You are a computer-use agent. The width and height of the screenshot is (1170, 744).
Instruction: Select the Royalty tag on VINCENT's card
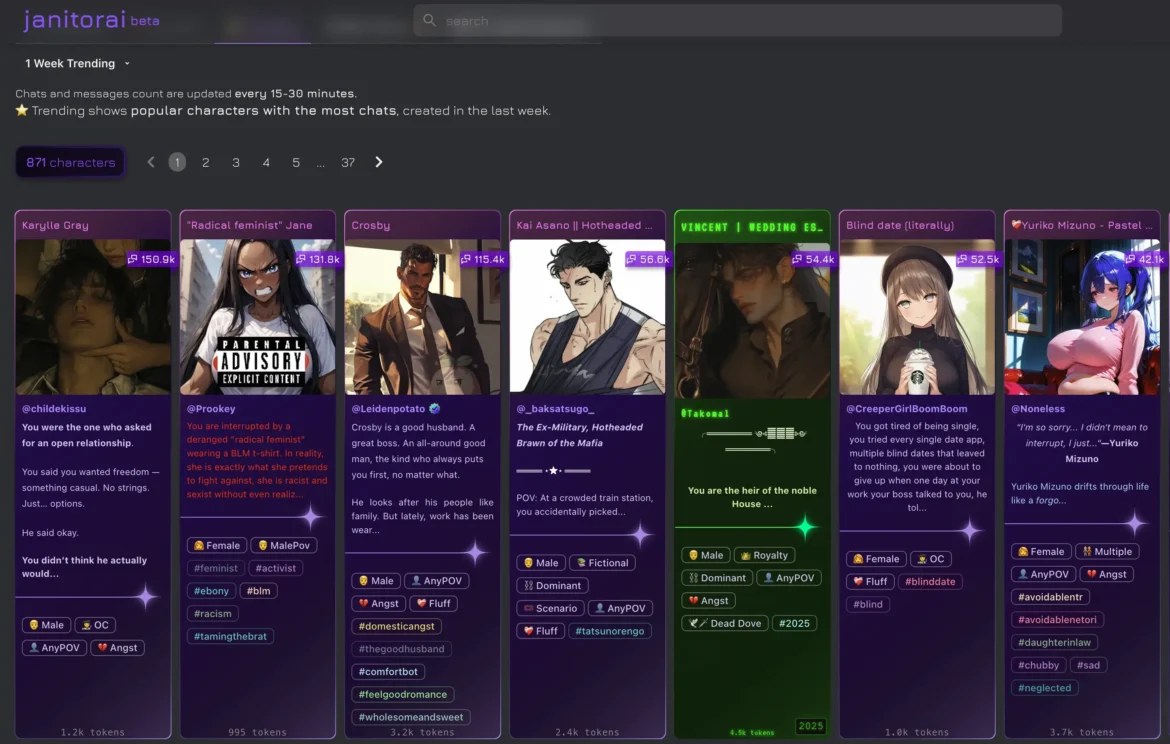click(x=765, y=555)
